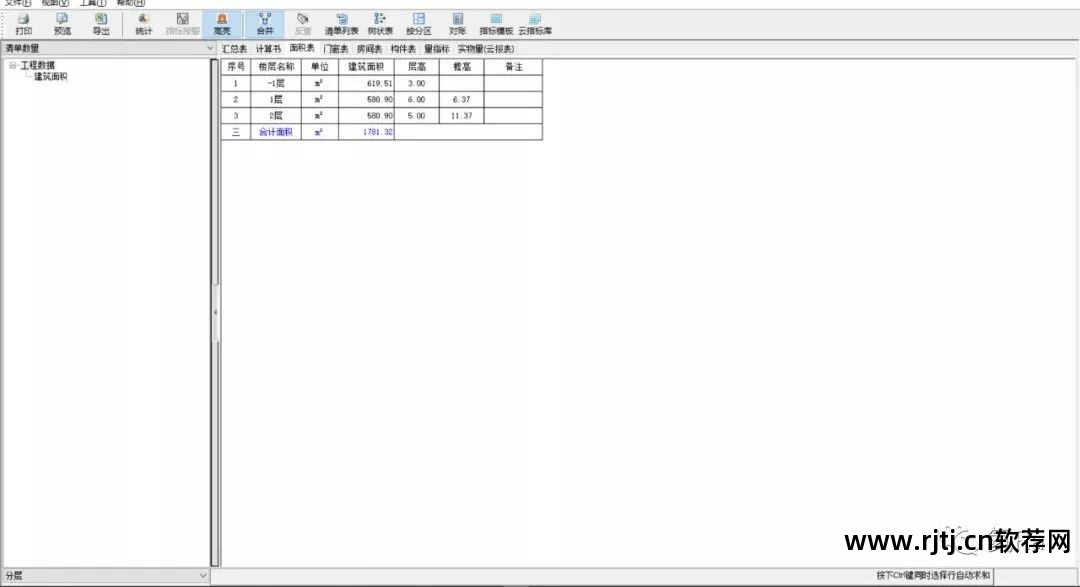Open 指标模板 from the toolbar

(x=496, y=24)
